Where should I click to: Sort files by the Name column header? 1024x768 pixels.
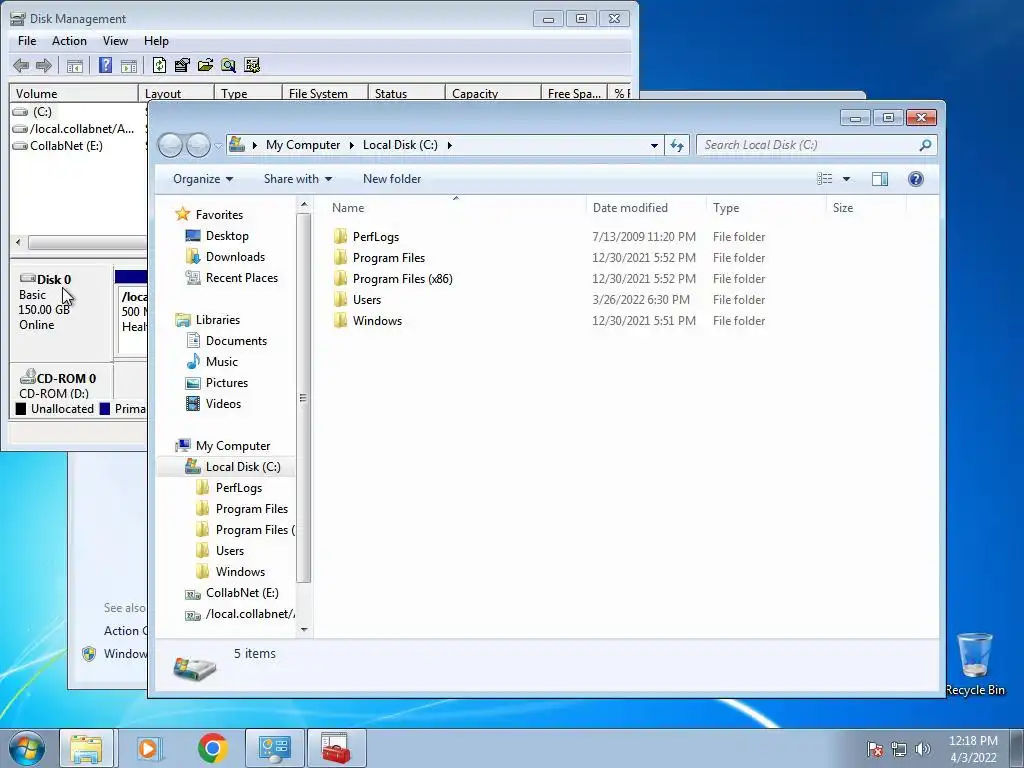(x=456, y=208)
